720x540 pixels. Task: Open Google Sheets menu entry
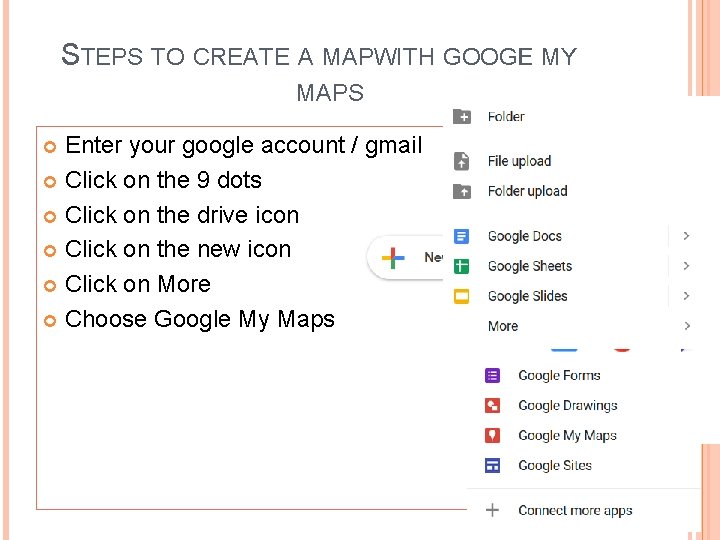pyautogui.click(x=530, y=266)
